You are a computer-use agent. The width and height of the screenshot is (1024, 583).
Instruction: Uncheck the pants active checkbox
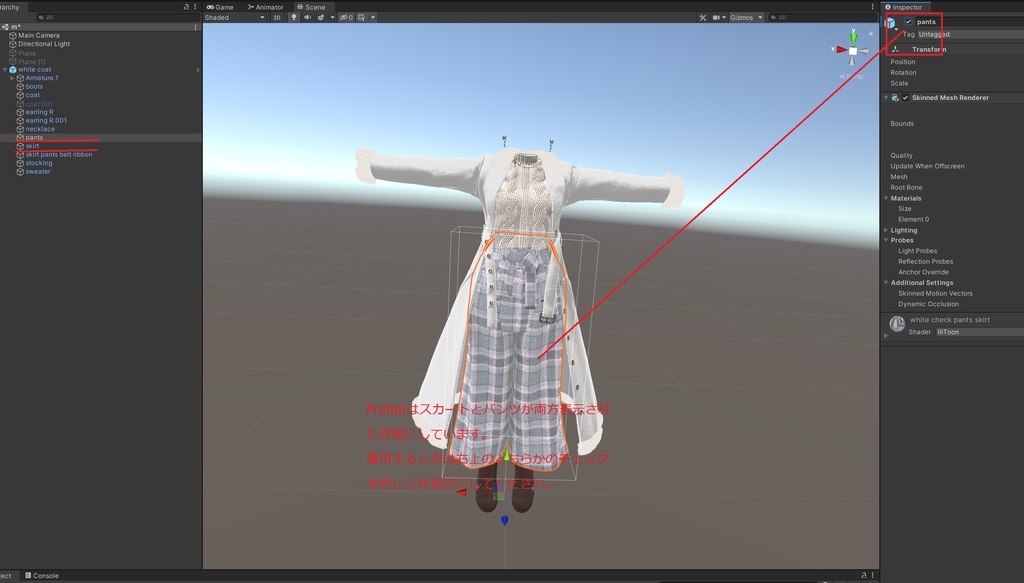coord(908,22)
